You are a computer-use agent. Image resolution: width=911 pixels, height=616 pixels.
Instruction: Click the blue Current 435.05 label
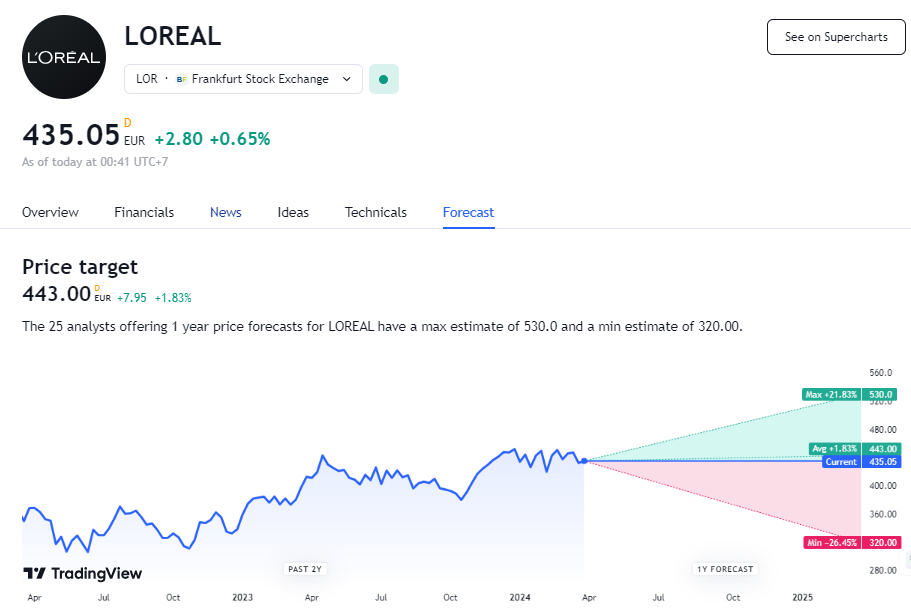862,461
